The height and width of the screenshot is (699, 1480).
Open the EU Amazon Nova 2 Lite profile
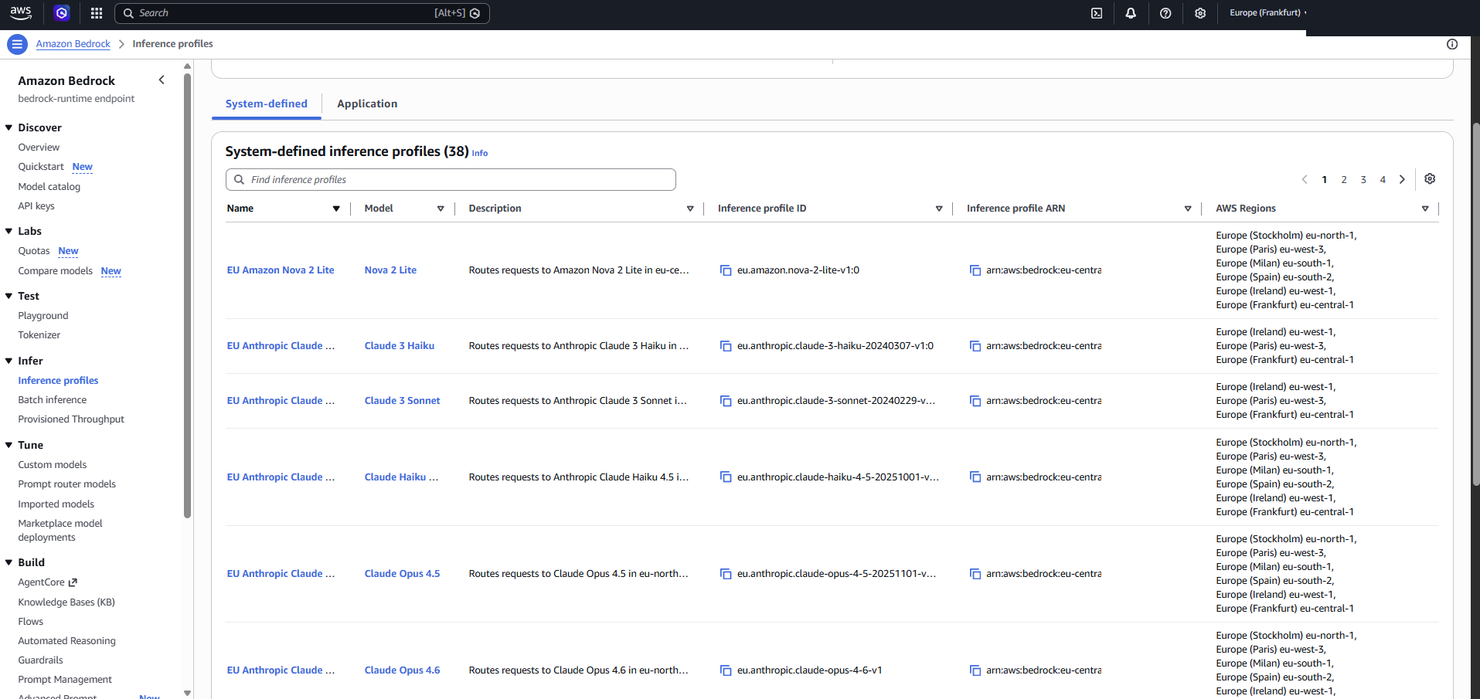[x=280, y=270]
